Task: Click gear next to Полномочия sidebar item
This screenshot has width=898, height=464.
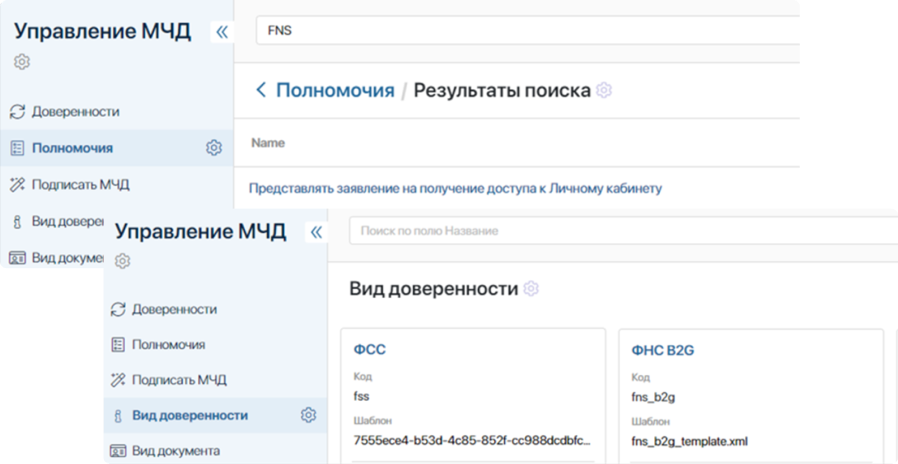Action: (x=214, y=148)
